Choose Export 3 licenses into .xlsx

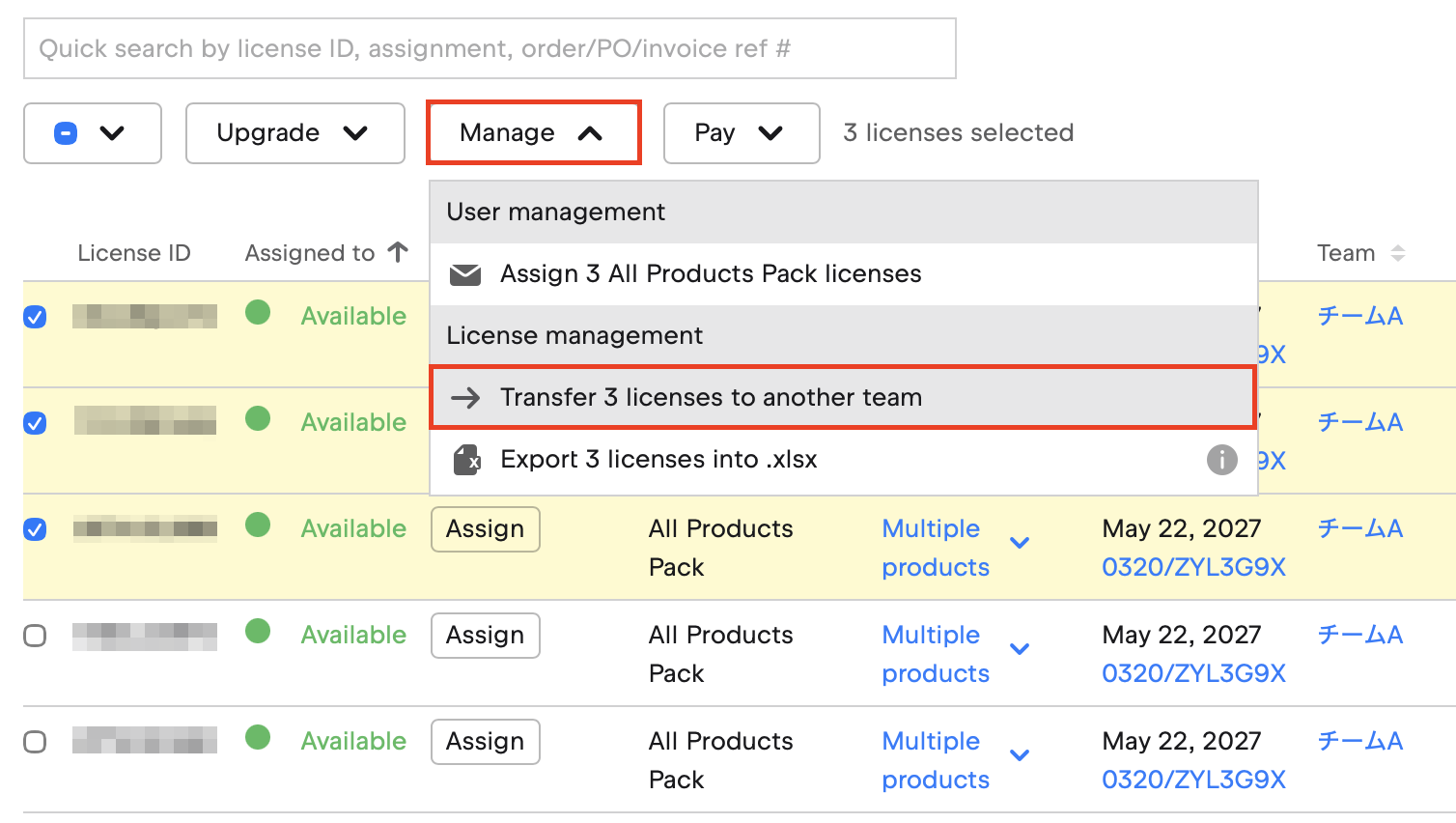pos(844,460)
